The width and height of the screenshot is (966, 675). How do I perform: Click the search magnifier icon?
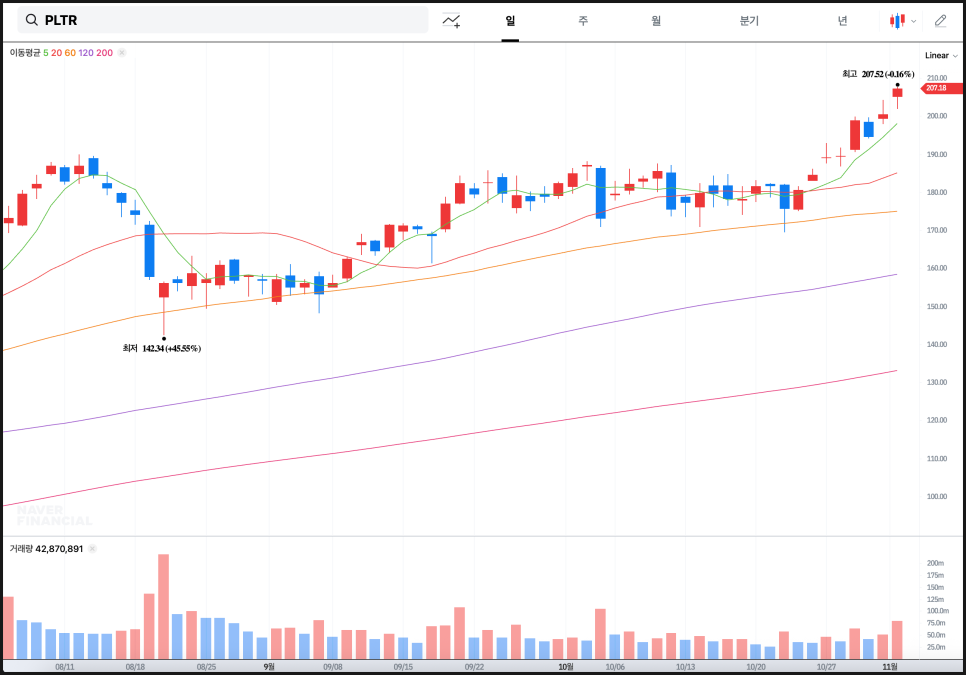point(32,20)
